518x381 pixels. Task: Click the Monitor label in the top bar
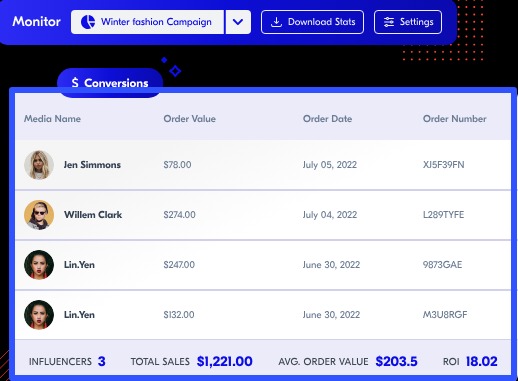click(37, 22)
